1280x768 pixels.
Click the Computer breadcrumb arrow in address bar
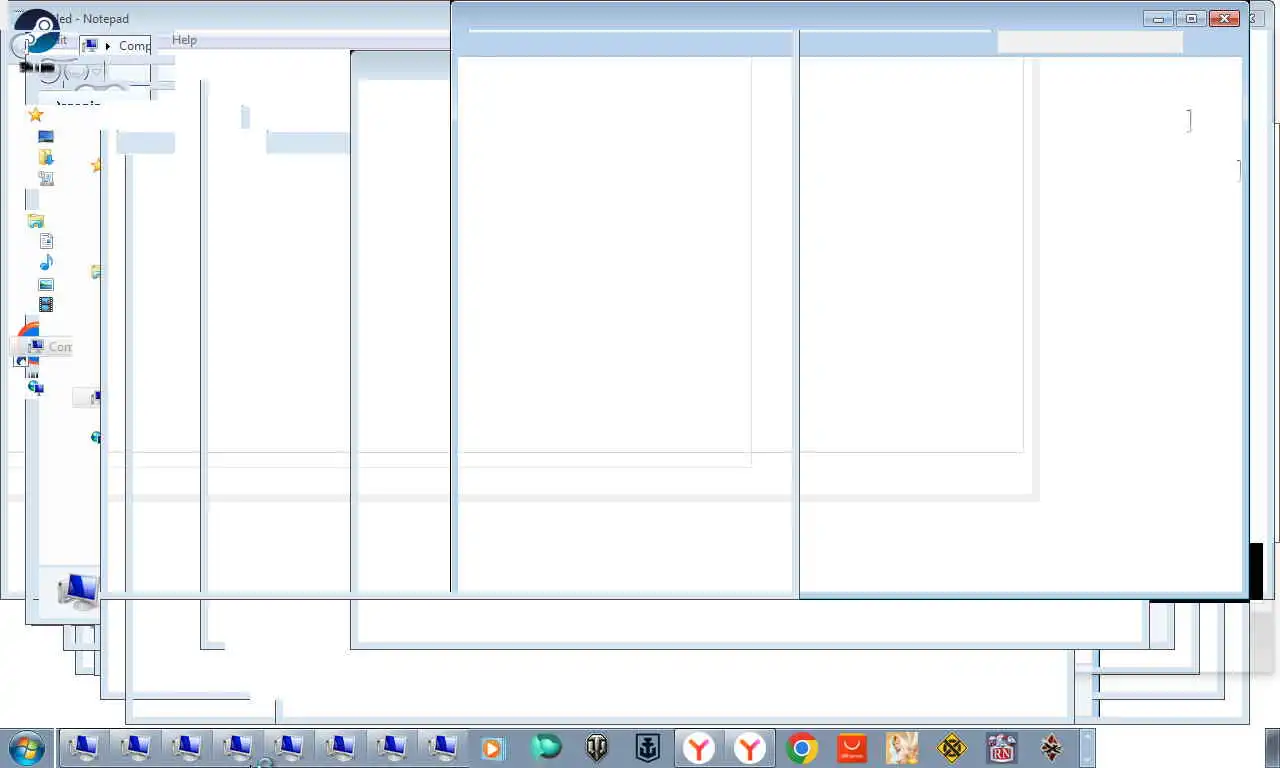[108, 46]
